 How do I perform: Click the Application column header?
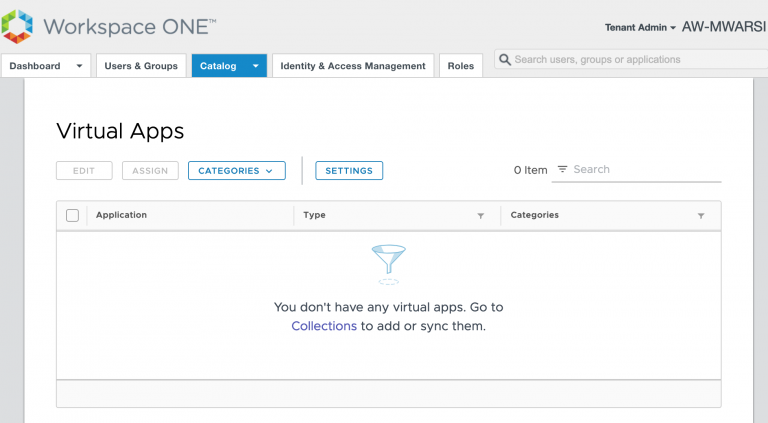point(121,214)
